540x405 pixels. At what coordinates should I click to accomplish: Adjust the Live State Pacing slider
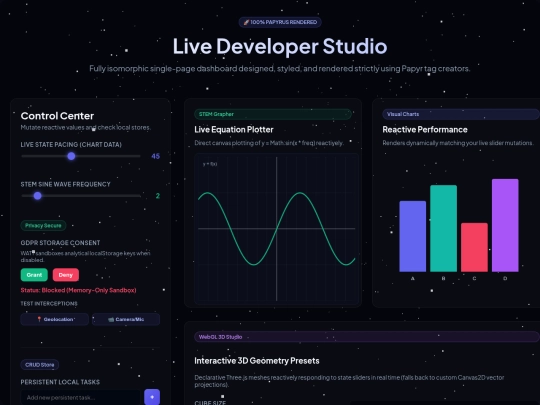tap(81, 156)
